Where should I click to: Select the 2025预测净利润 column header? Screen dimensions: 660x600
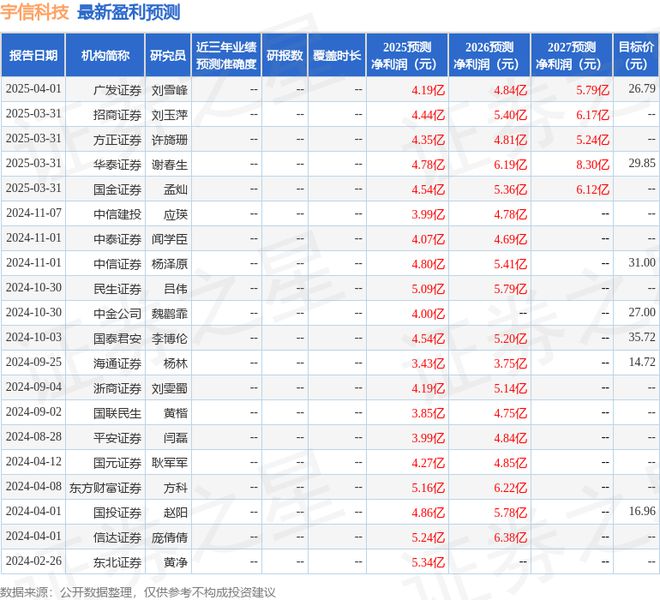click(407, 55)
